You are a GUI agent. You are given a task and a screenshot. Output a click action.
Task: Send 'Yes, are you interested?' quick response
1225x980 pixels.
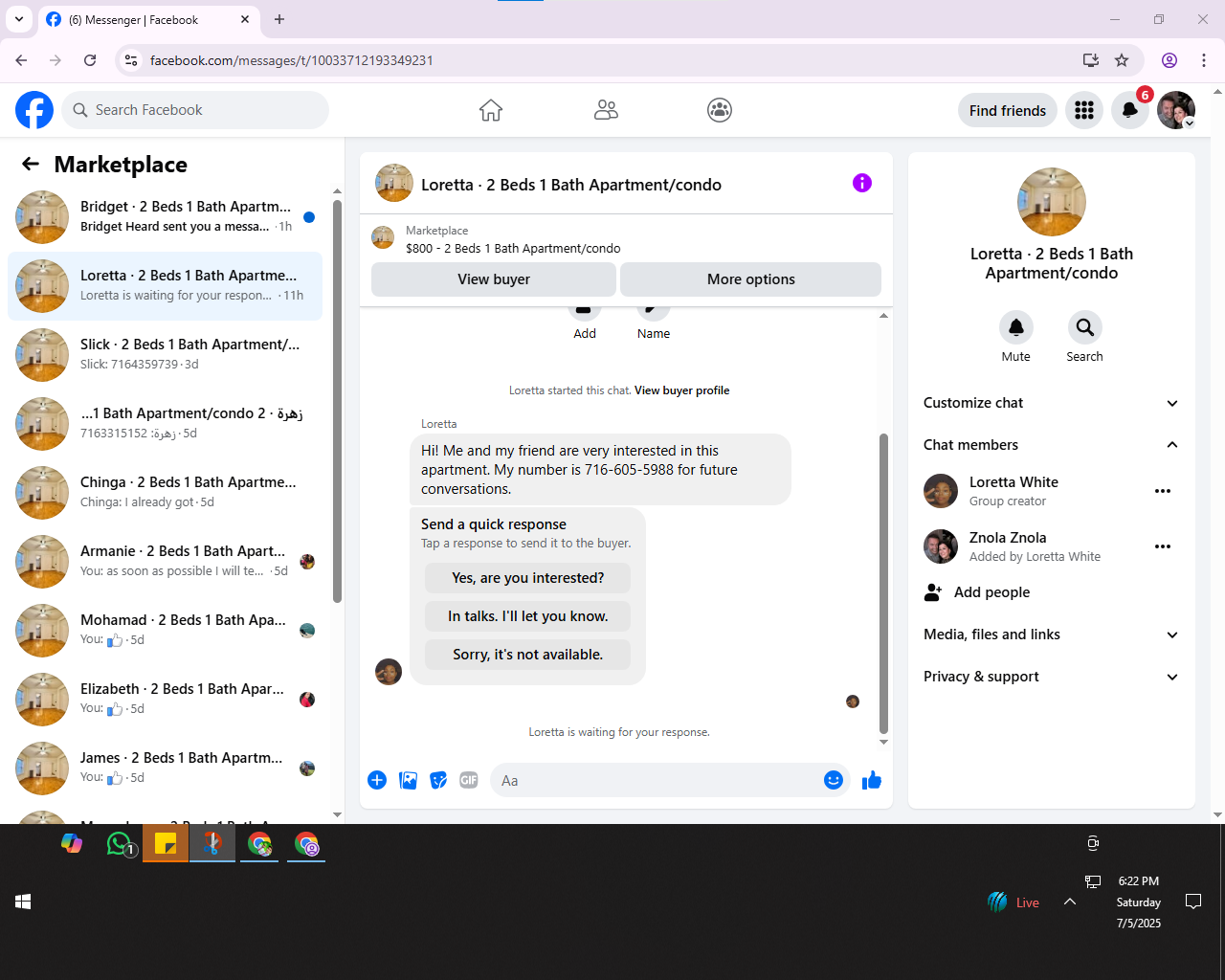(528, 578)
